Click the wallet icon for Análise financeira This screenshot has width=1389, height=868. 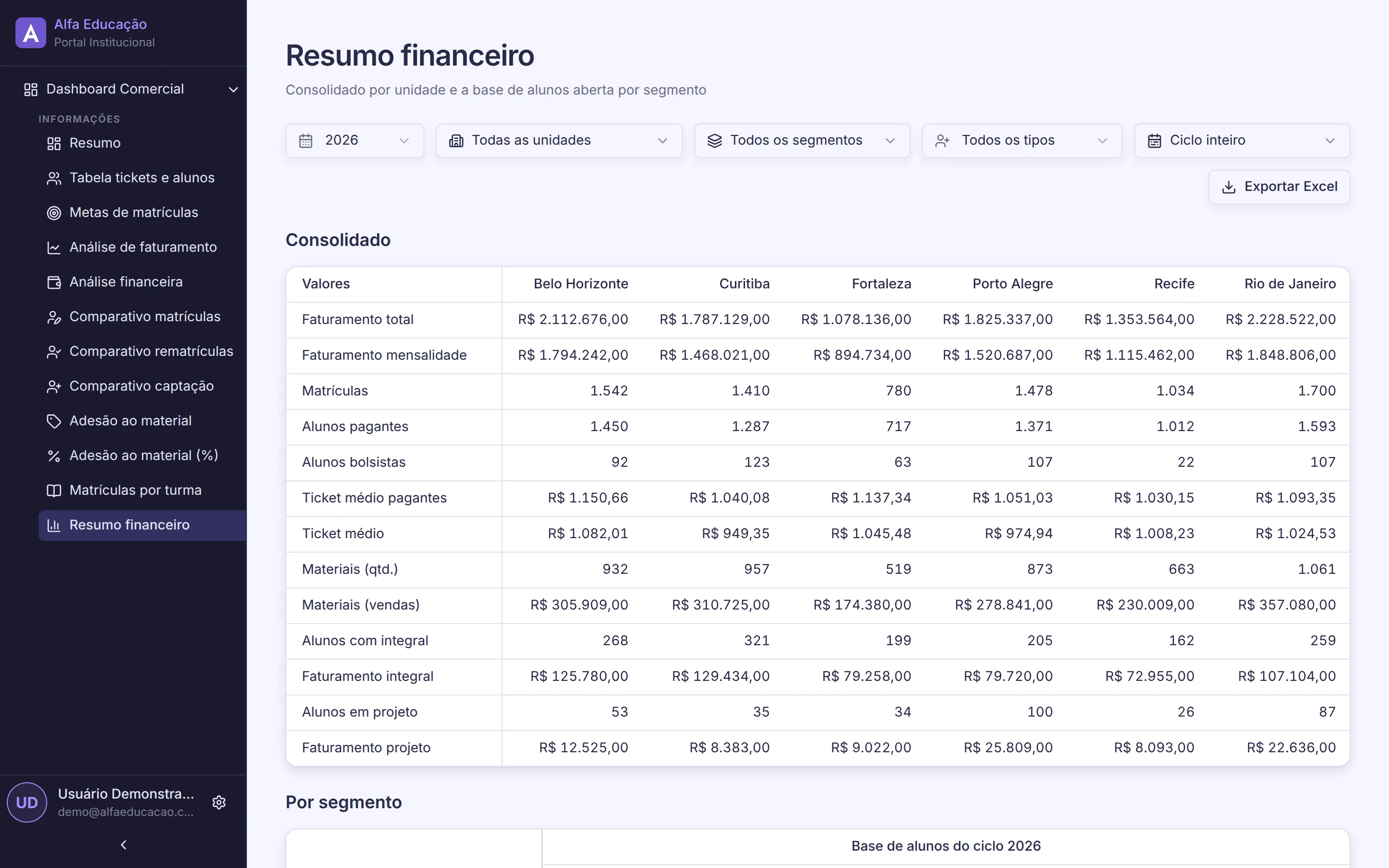[54, 283]
